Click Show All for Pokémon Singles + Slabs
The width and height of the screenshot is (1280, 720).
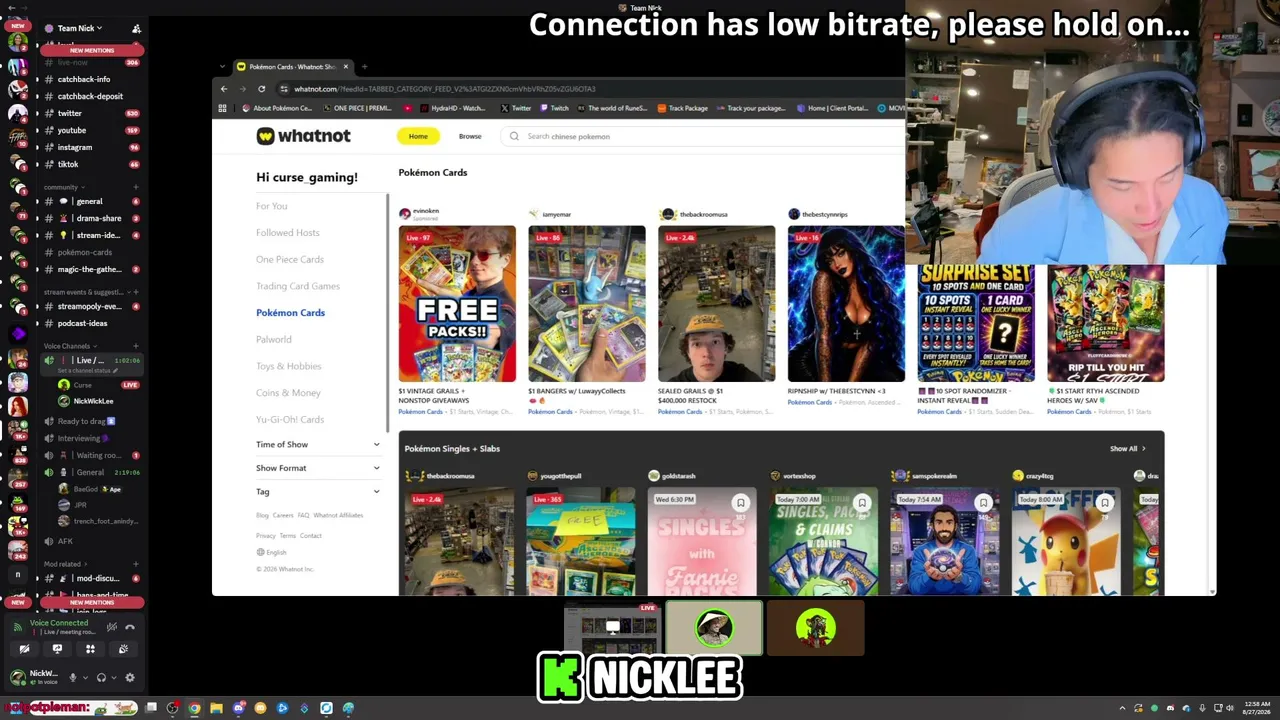click(x=1128, y=449)
